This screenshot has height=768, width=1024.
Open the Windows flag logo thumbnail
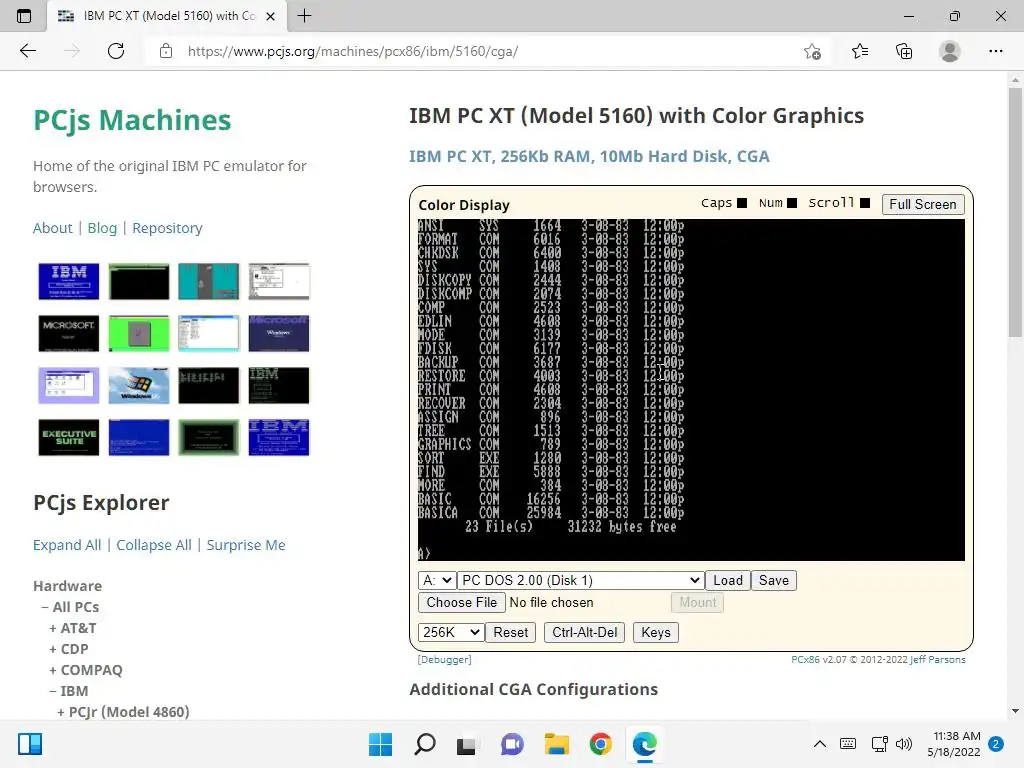(138, 385)
